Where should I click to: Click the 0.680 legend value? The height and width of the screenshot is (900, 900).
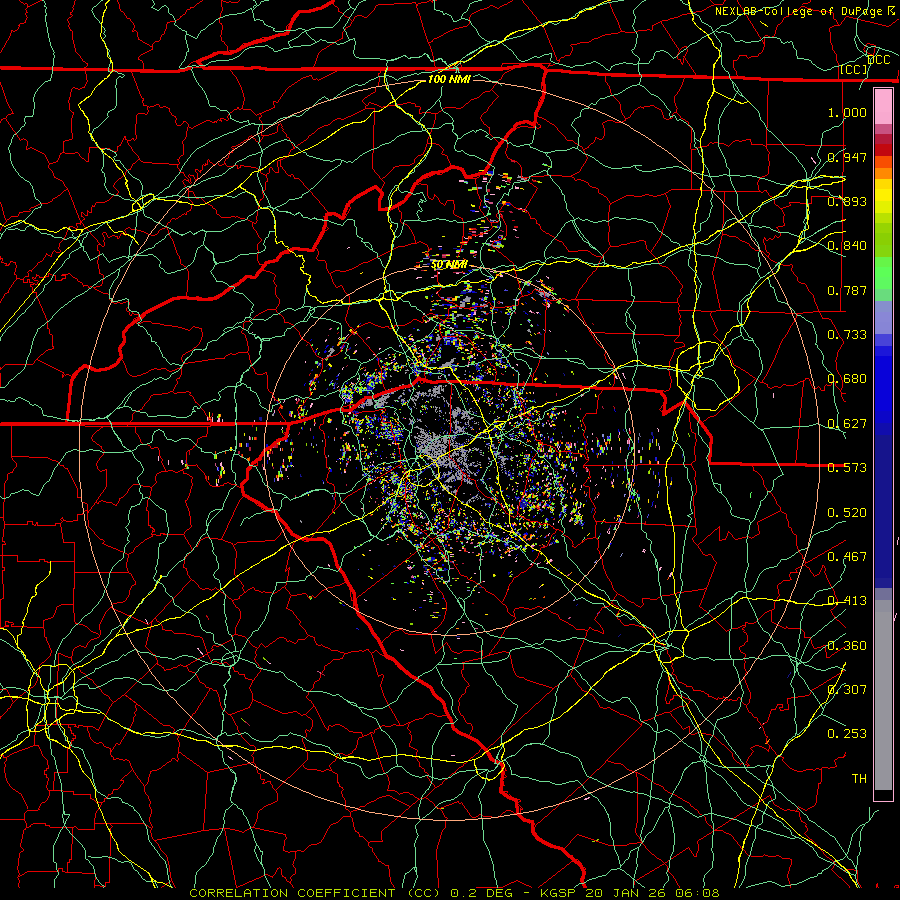click(x=847, y=379)
